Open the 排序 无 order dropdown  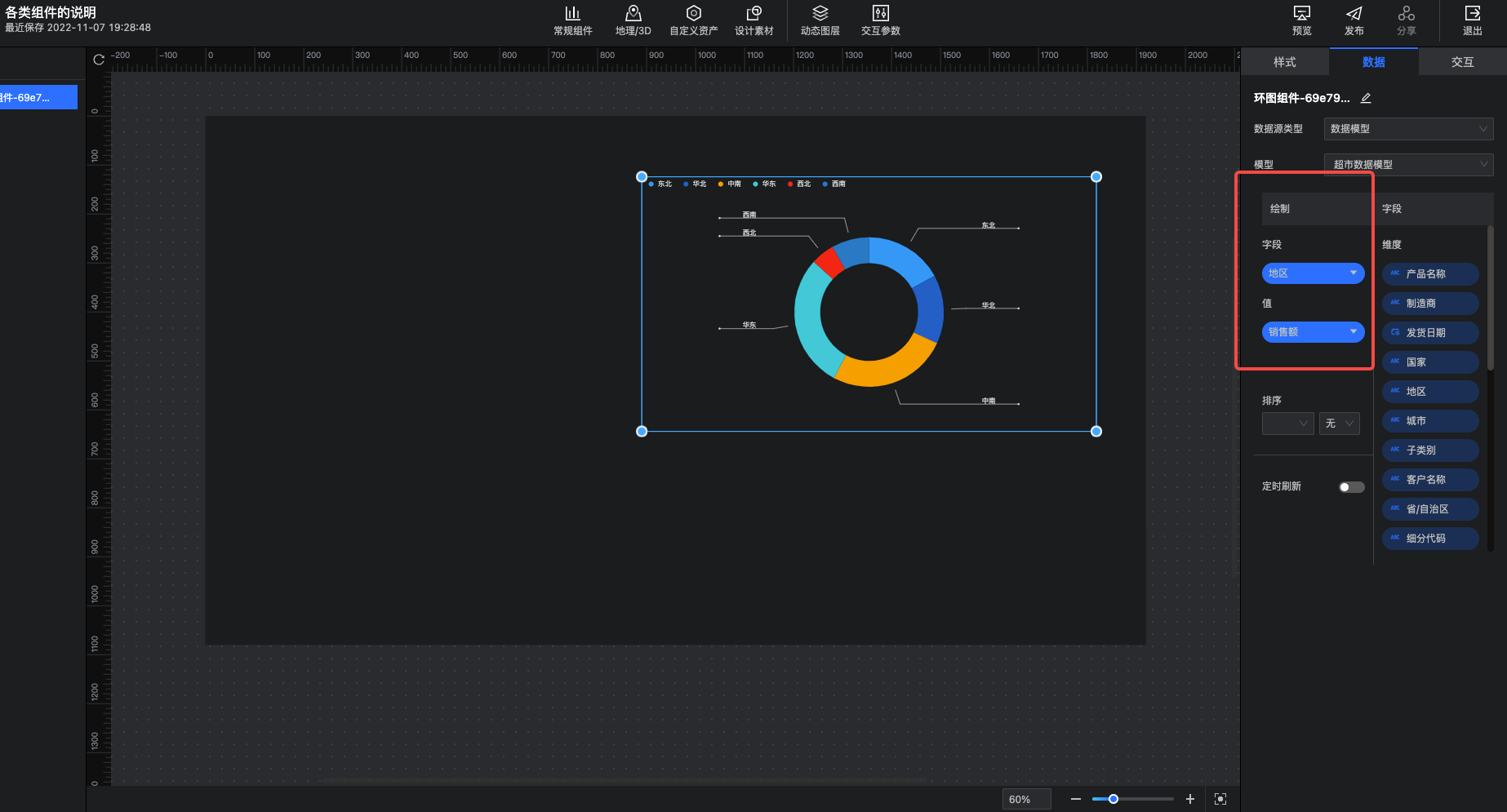pos(1339,424)
